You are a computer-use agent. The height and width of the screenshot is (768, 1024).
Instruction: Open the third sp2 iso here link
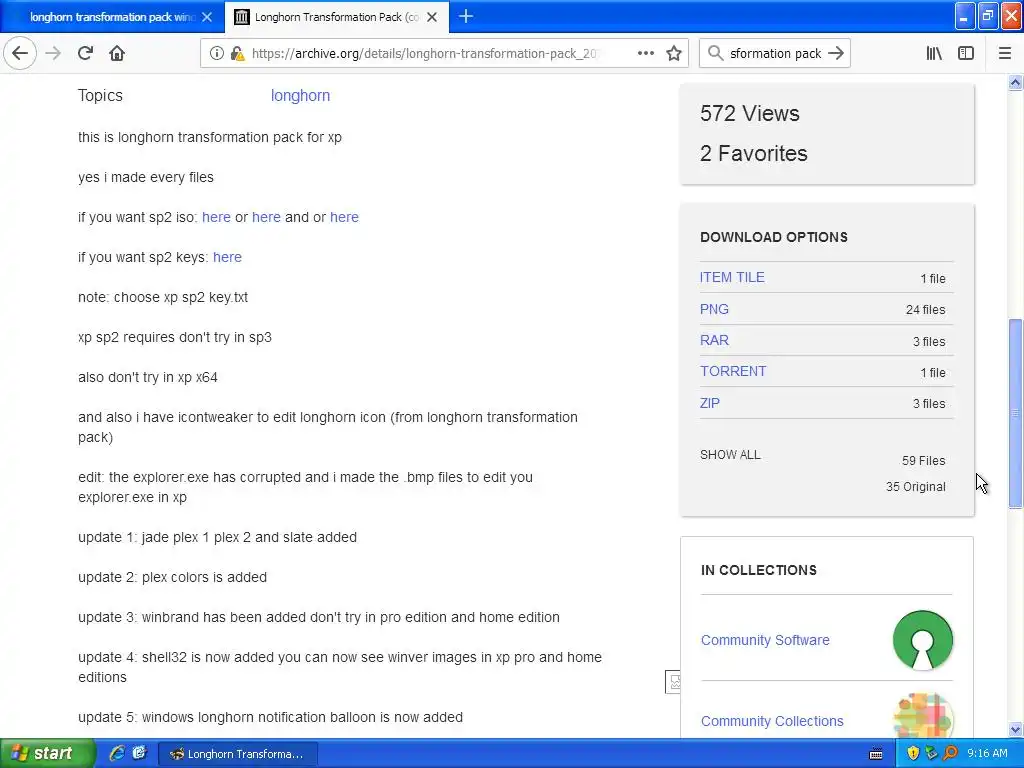[344, 217]
